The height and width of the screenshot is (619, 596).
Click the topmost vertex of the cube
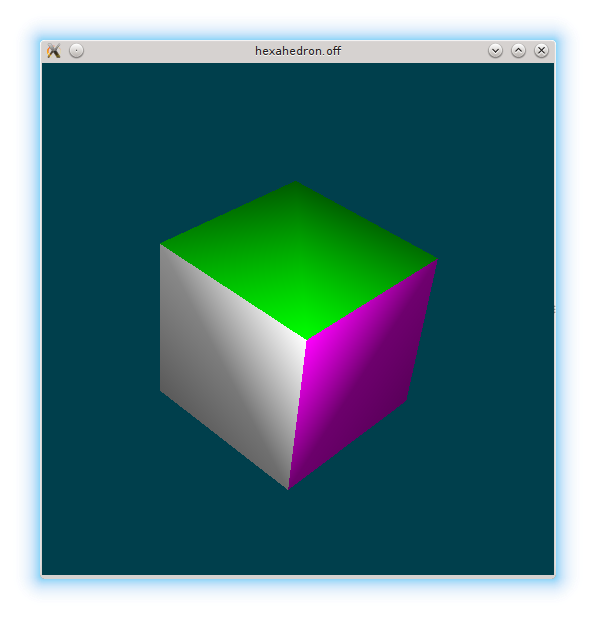pos(296,181)
